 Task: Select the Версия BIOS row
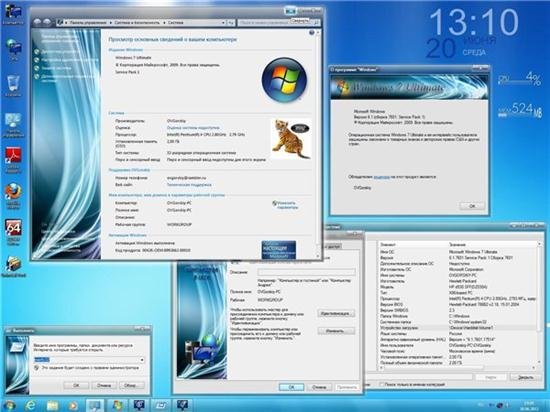coord(458,304)
